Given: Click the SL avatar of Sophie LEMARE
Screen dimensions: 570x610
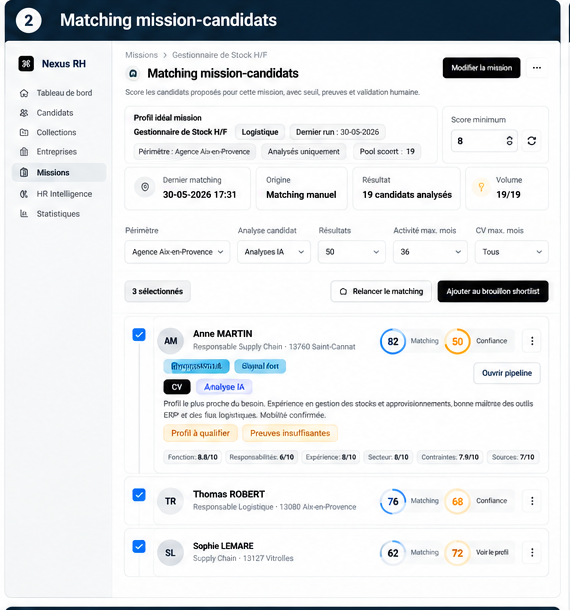Looking at the screenshot, I should click(x=170, y=553).
